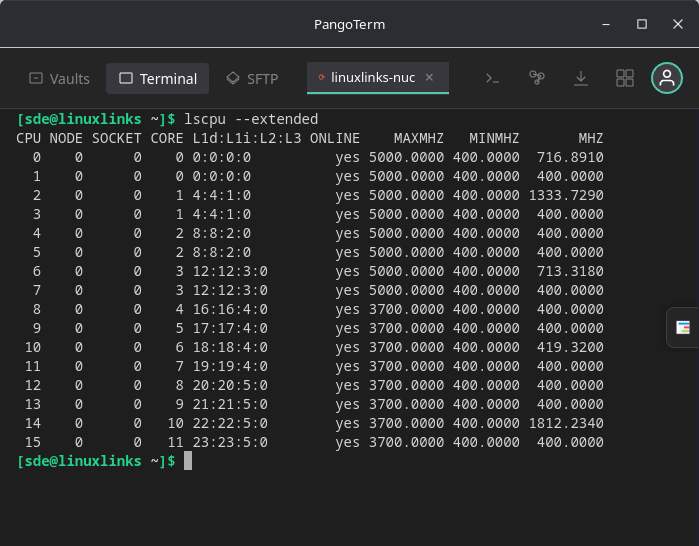
Task: Click cache value 16:16:4:0
Action: 230,309
